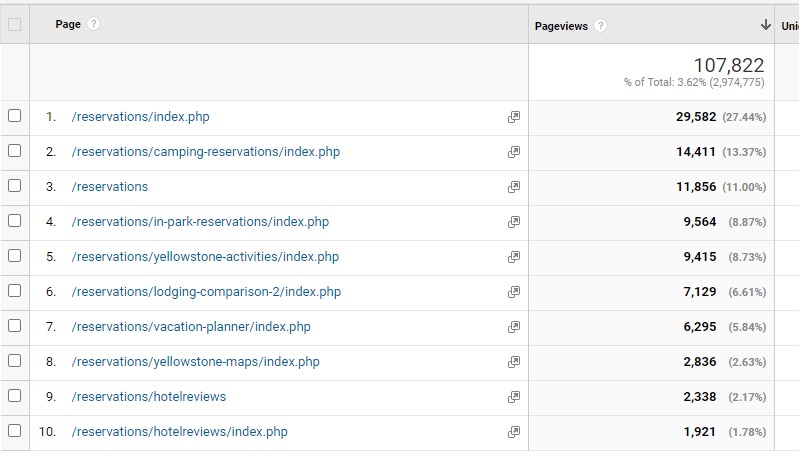The height and width of the screenshot is (467, 799).
Task: Open yellowstone-maps page via popup icon
Action: [514, 362]
